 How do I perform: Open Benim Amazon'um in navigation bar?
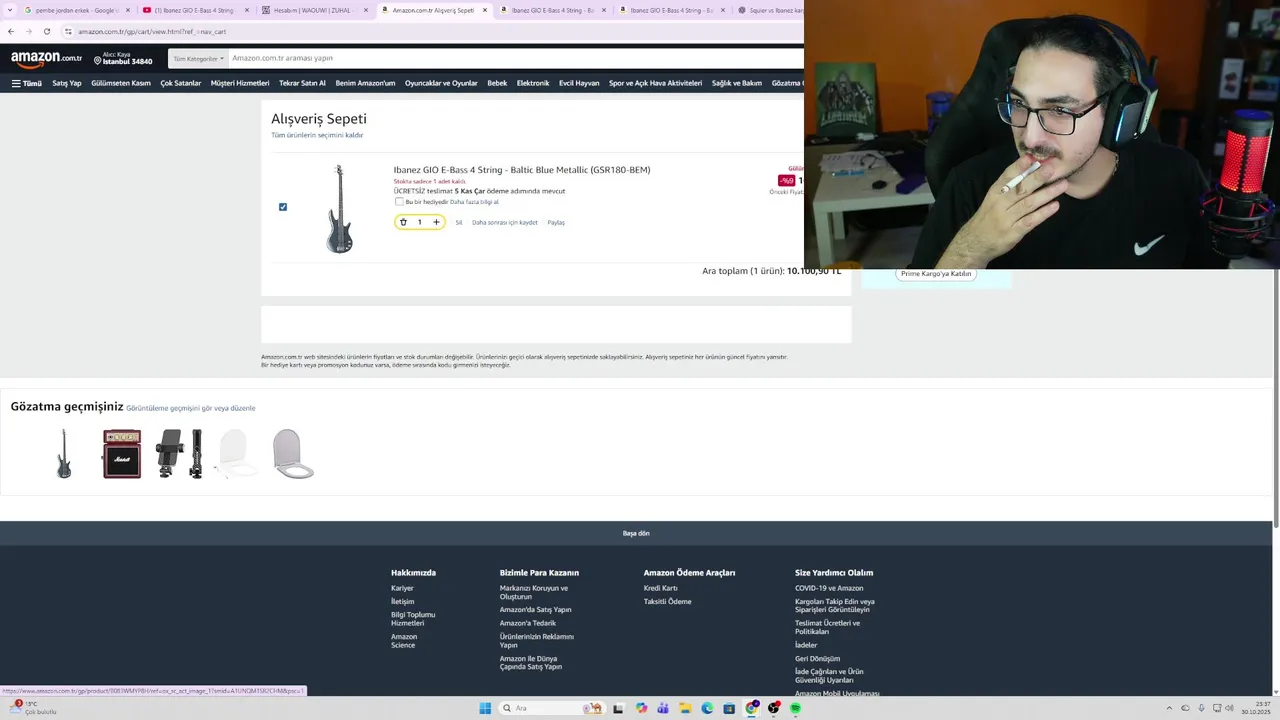[x=365, y=83]
